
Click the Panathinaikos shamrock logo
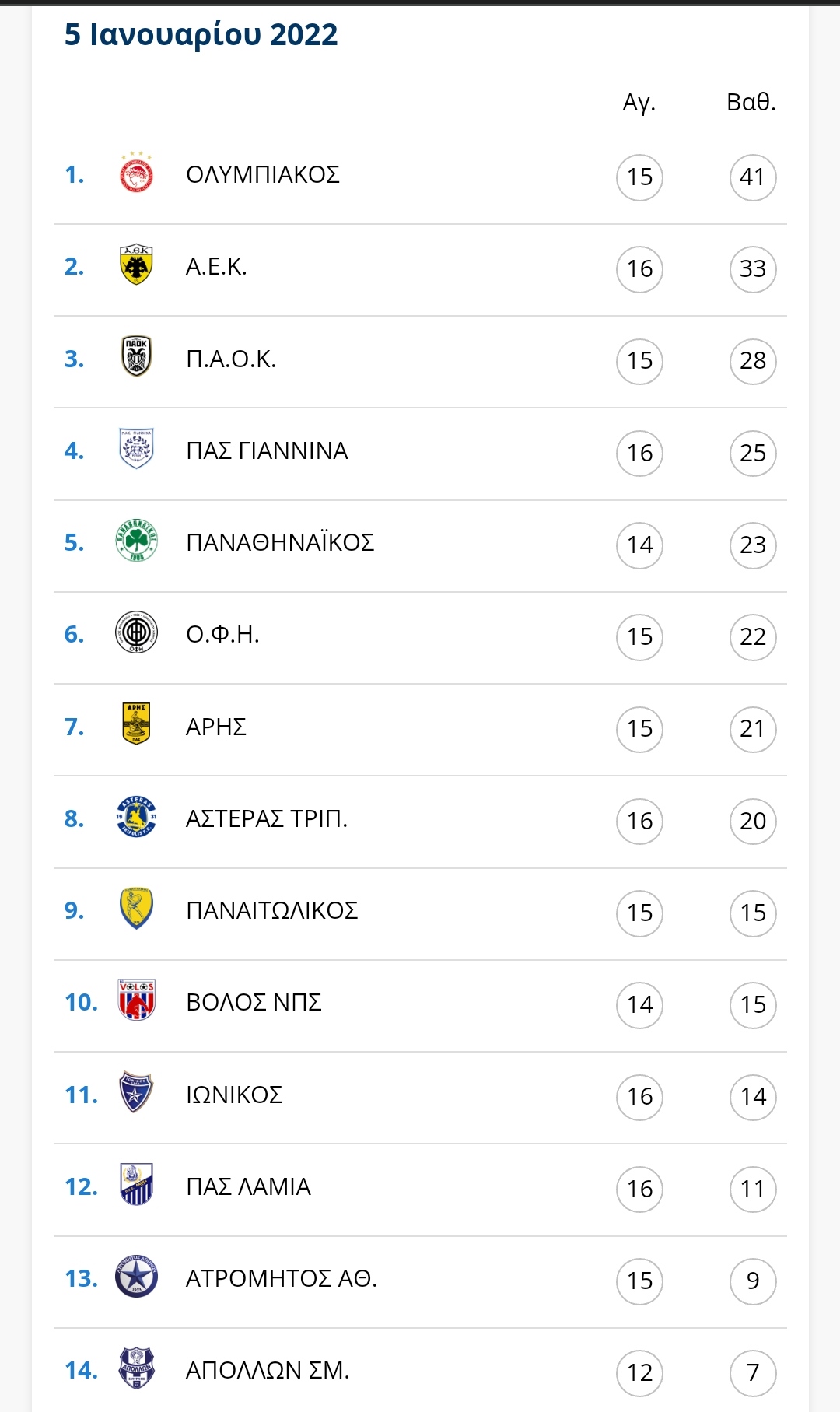pos(136,541)
